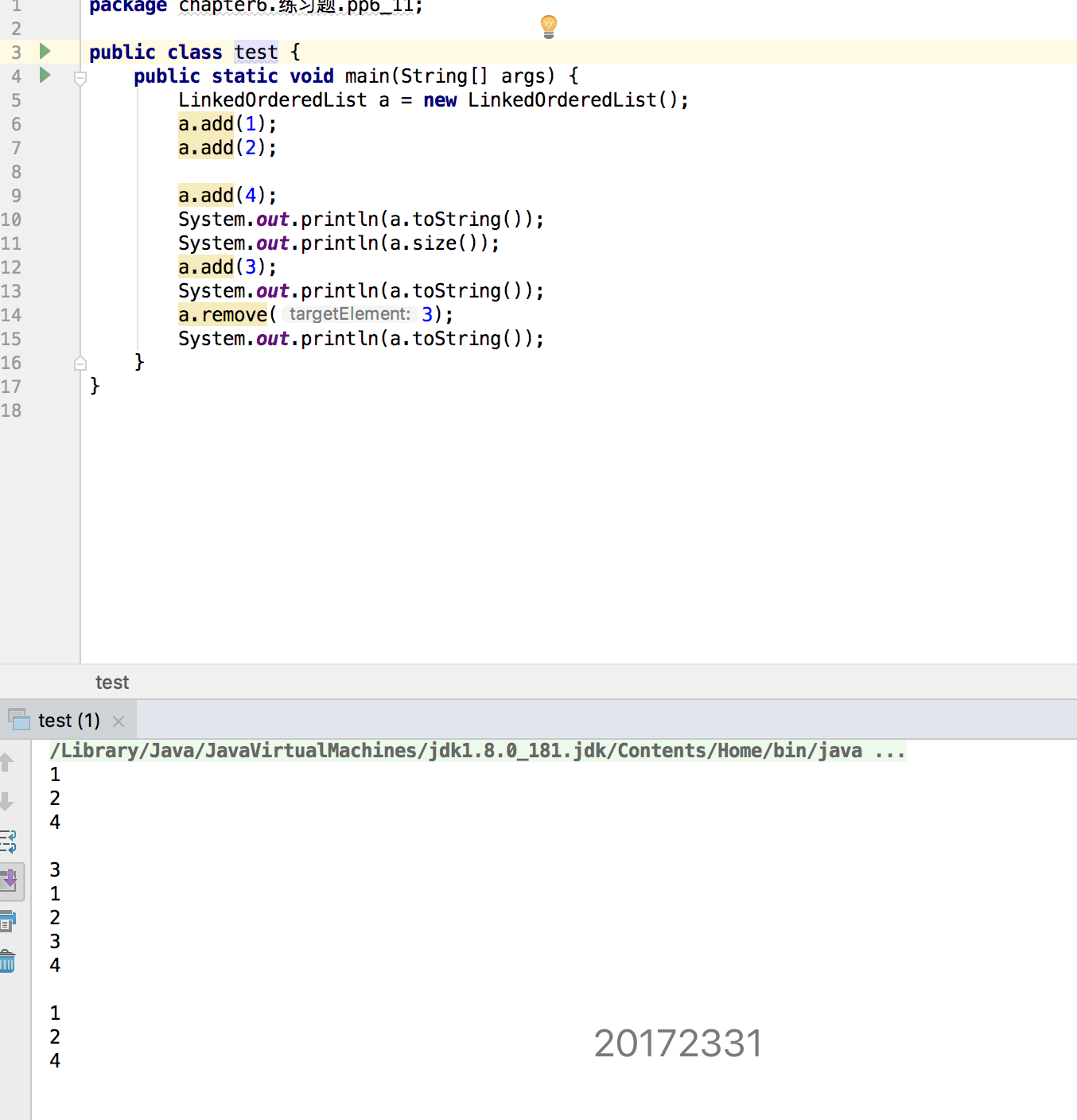Click the yellow lightbulb intention icon
The height and width of the screenshot is (1120, 1077).
pyautogui.click(x=549, y=26)
